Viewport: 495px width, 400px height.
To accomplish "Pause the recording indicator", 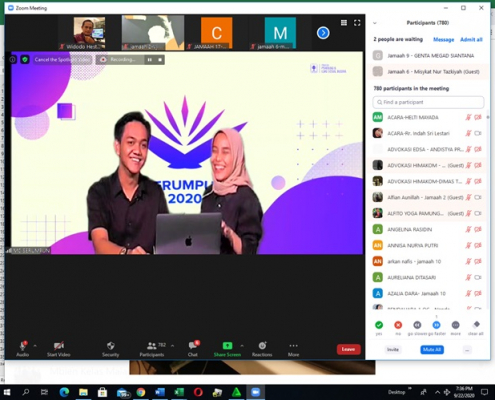I will click(x=150, y=60).
